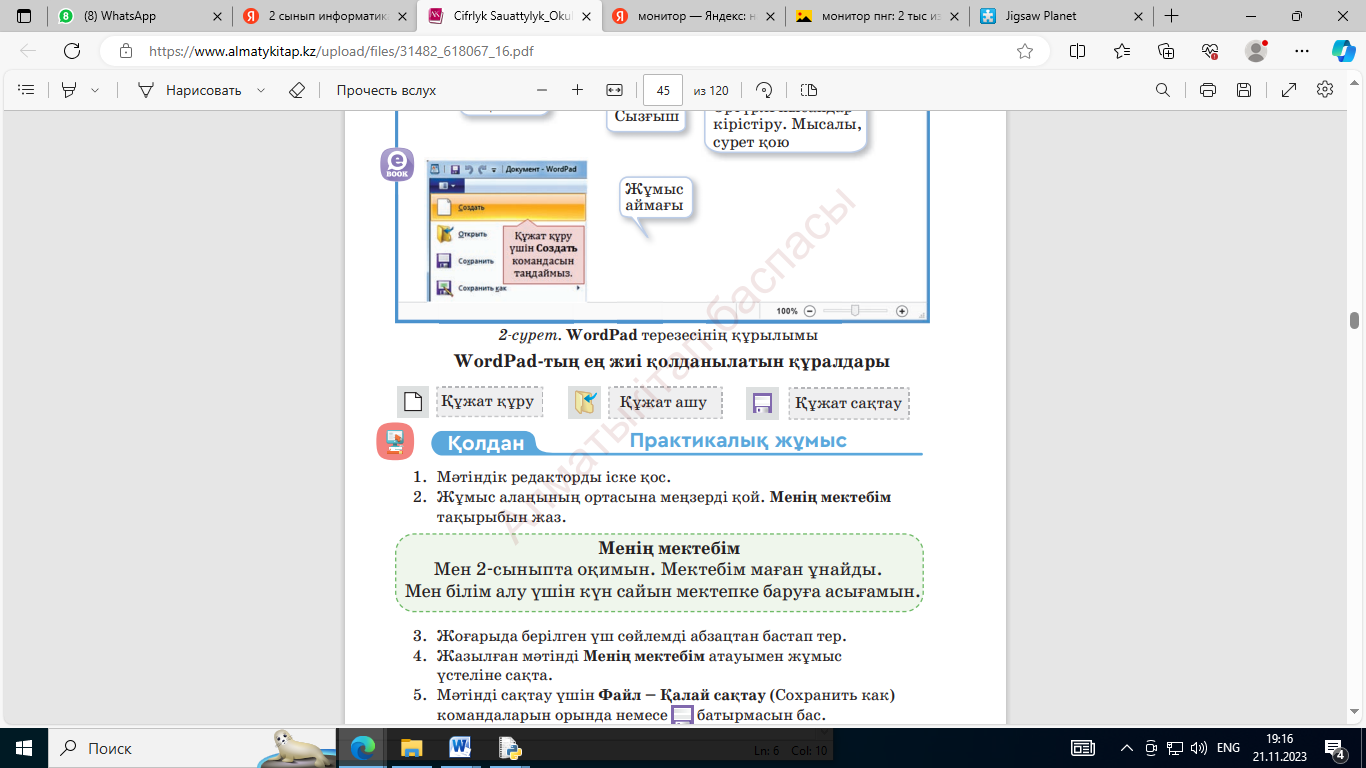Click the Rotate page icon
The image size is (1366, 768).
765,90
